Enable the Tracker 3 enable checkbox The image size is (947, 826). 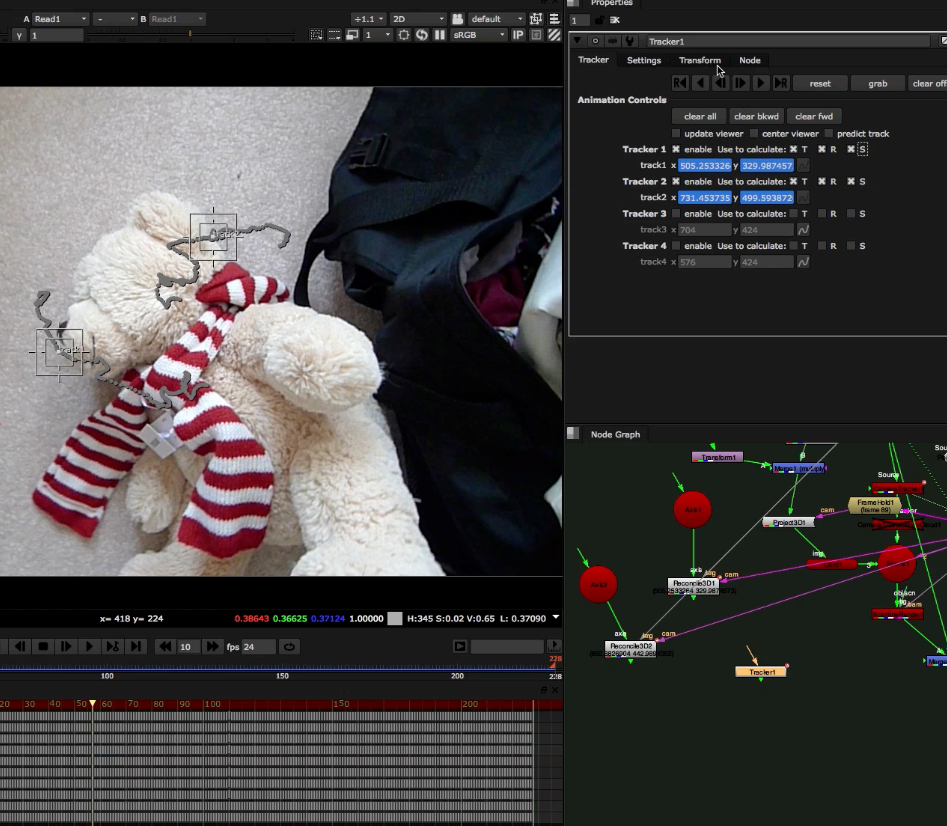click(x=676, y=214)
